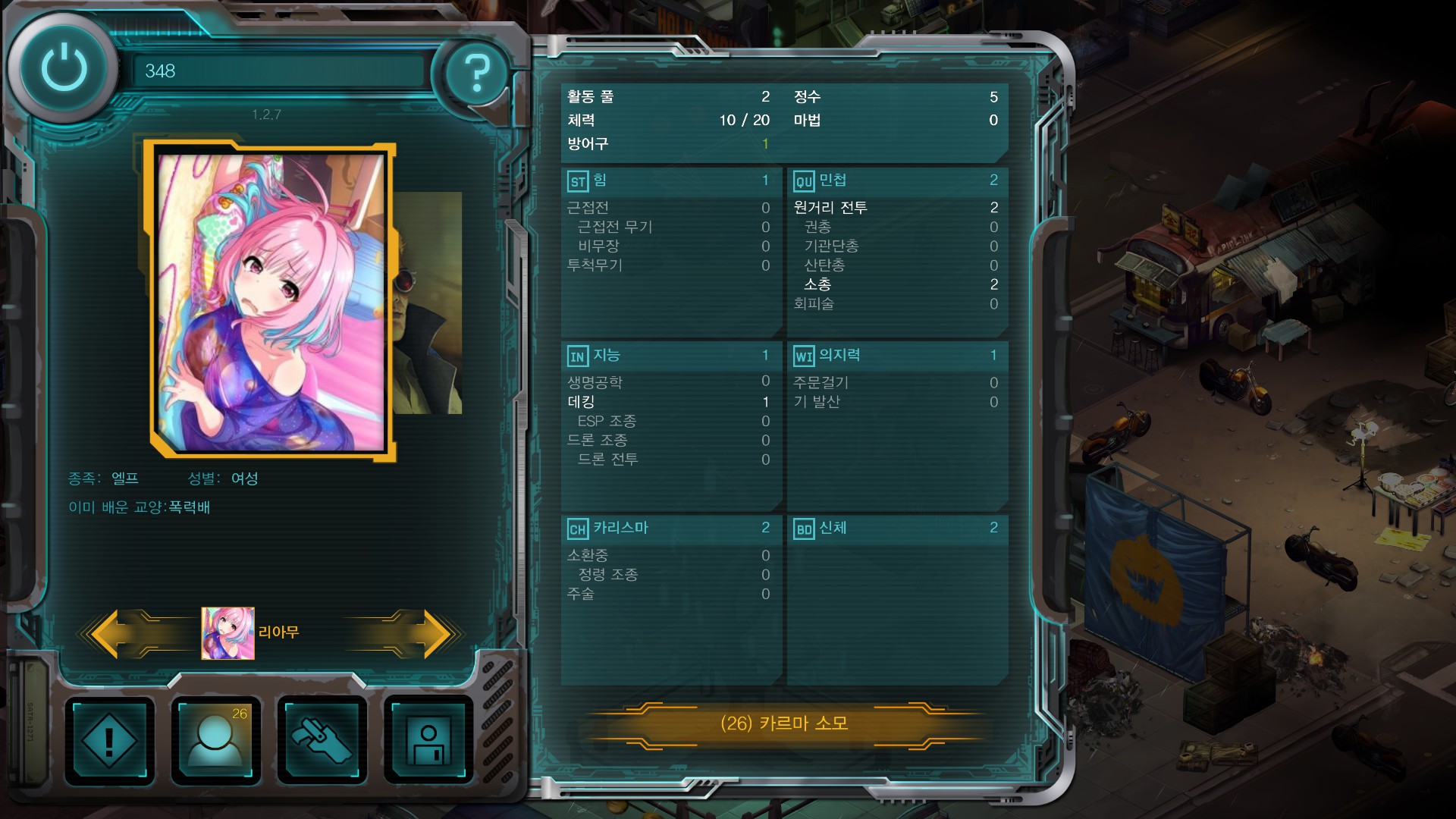Click the large character portrait

271,302
